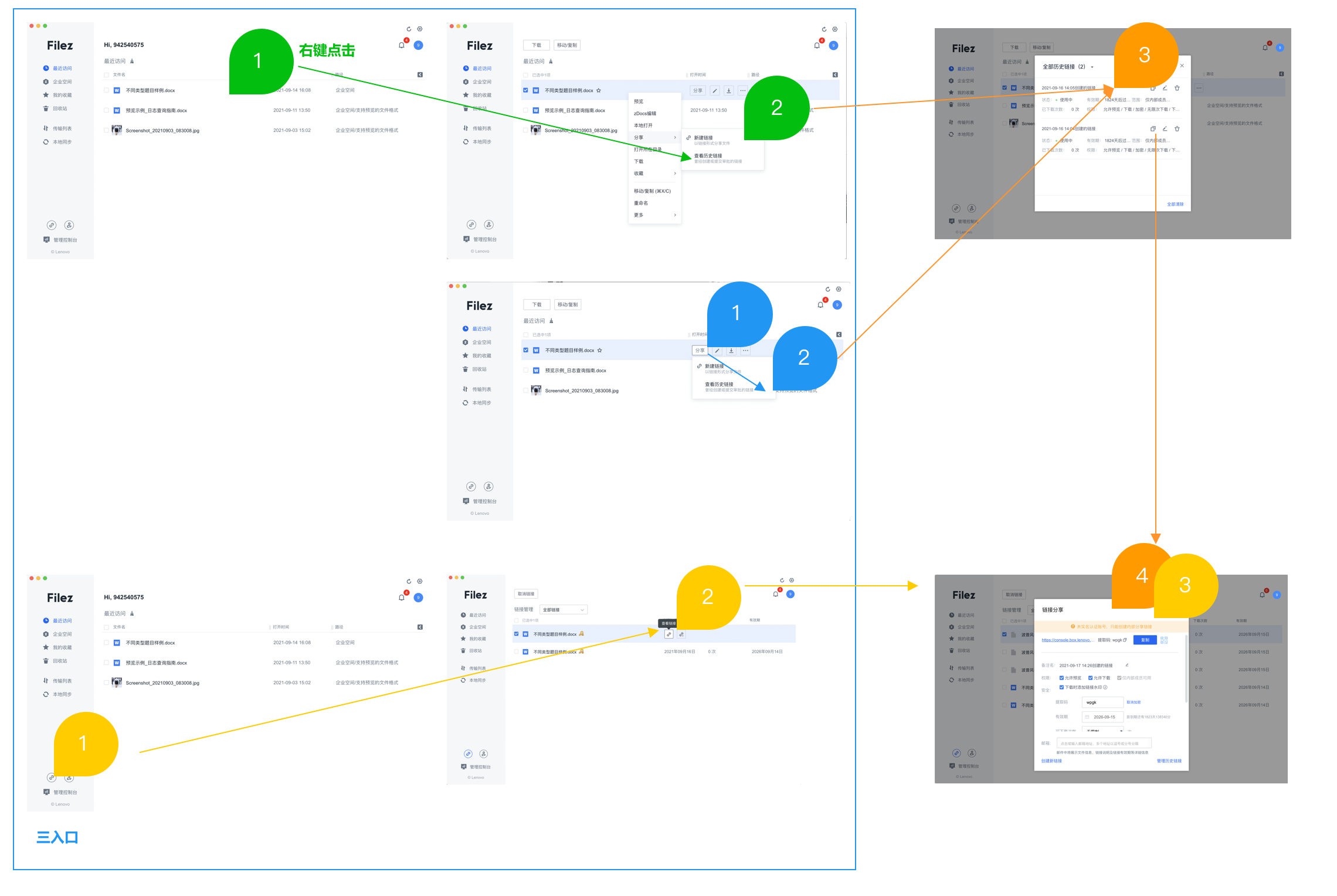Viewport: 1337px width, 896px height.
Task: Open the 全部历史链接 (2) dropdown
Action: tap(1092, 67)
